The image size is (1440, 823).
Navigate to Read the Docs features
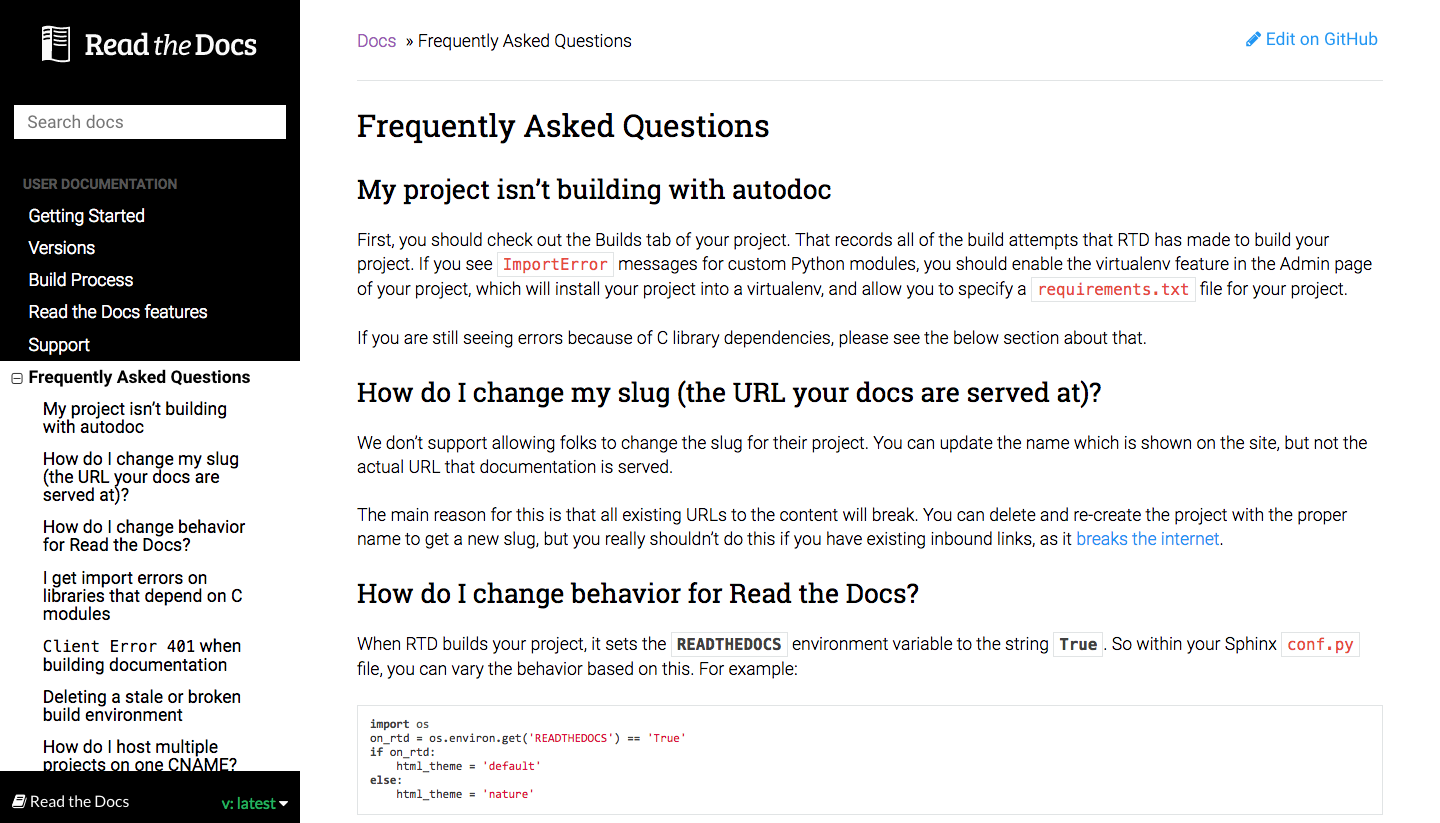click(118, 312)
